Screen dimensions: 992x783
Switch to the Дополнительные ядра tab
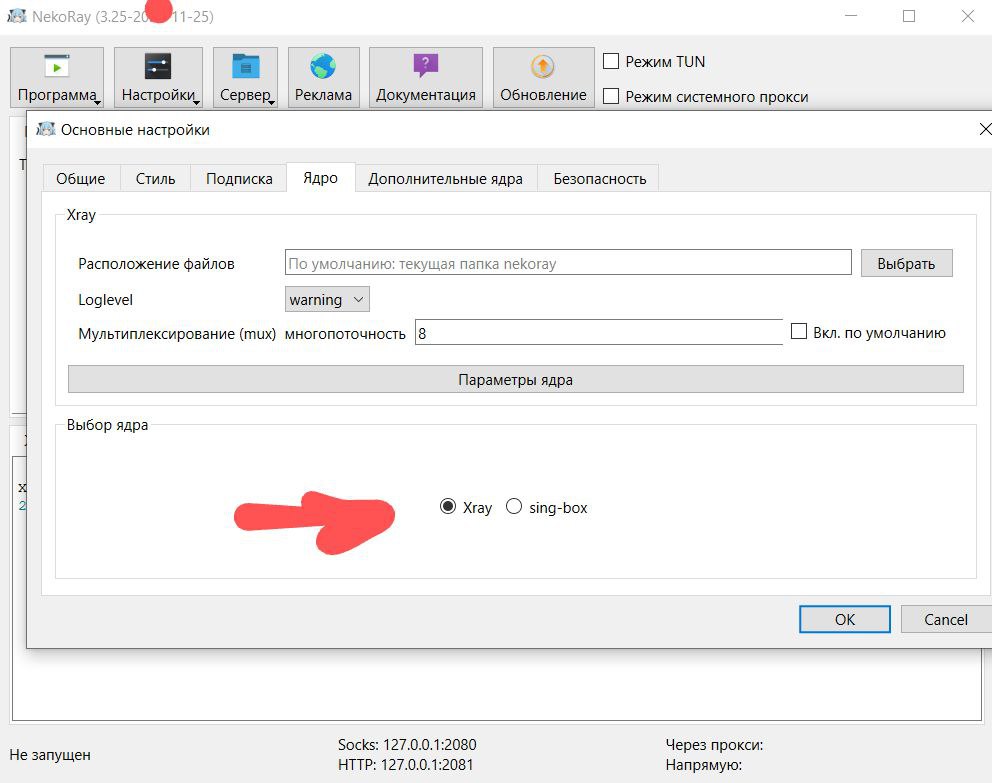(445, 178)
